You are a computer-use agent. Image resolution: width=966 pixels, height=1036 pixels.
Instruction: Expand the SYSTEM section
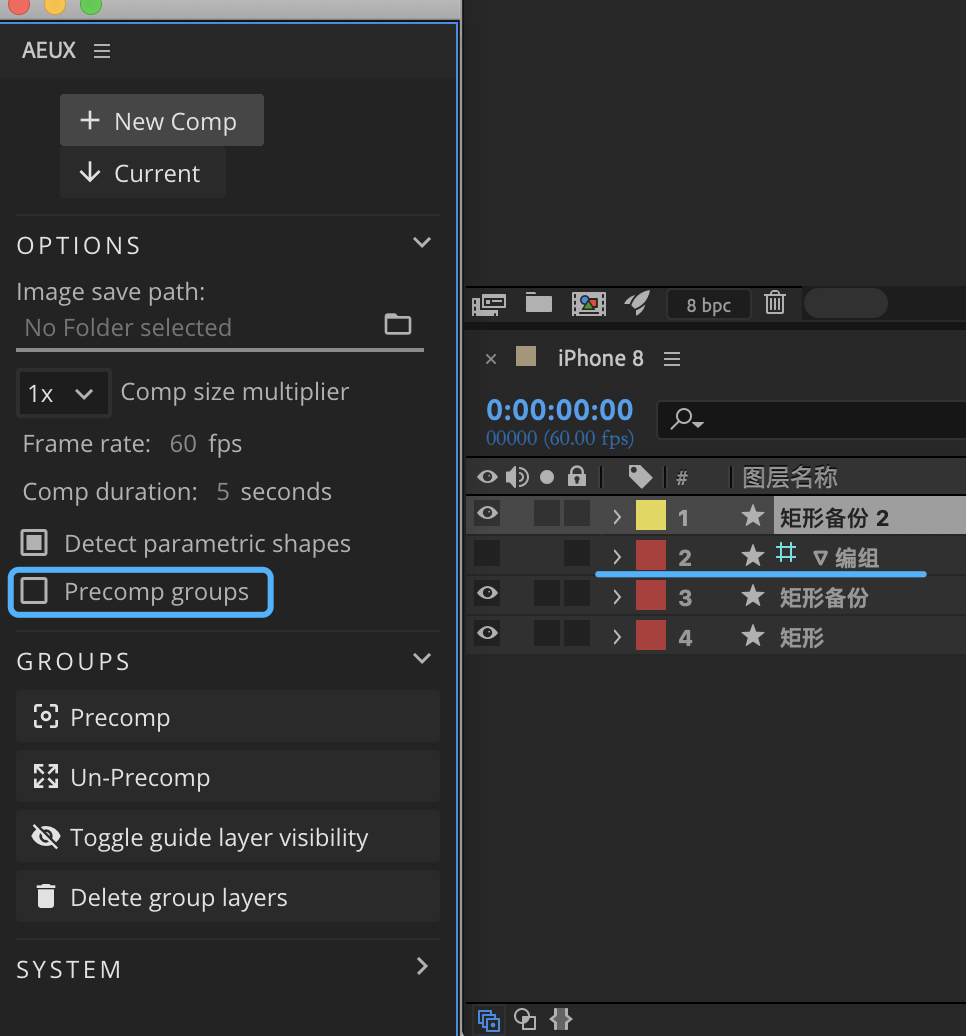[422, 966]
